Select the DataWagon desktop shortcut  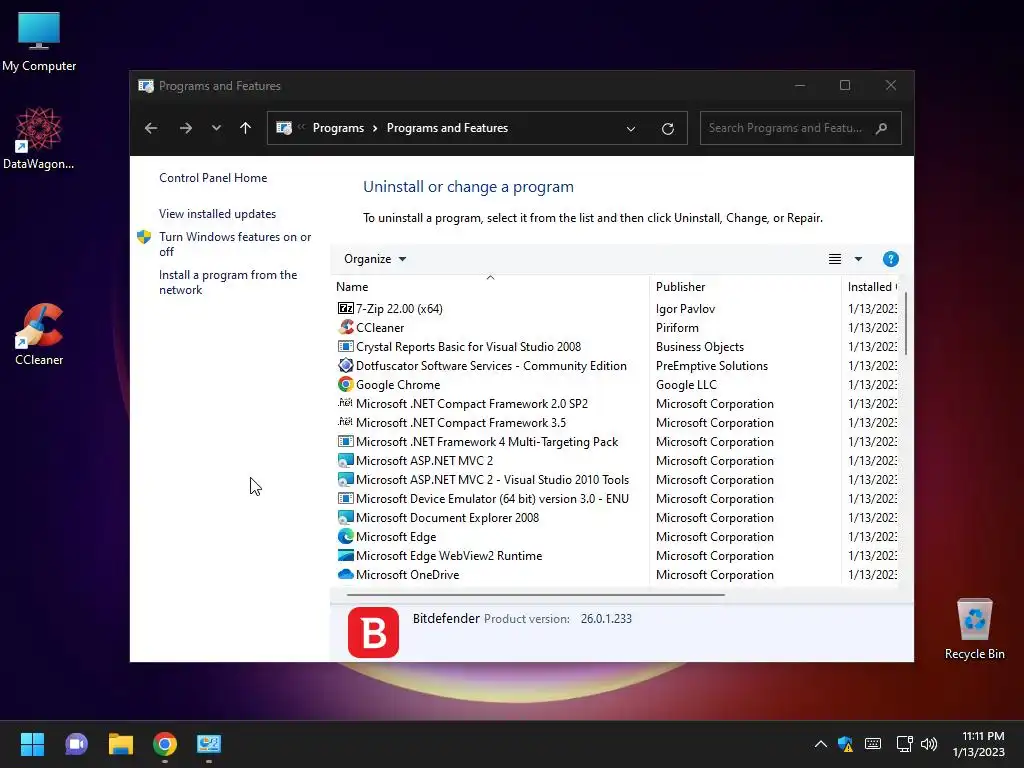[x=39, y=138]
